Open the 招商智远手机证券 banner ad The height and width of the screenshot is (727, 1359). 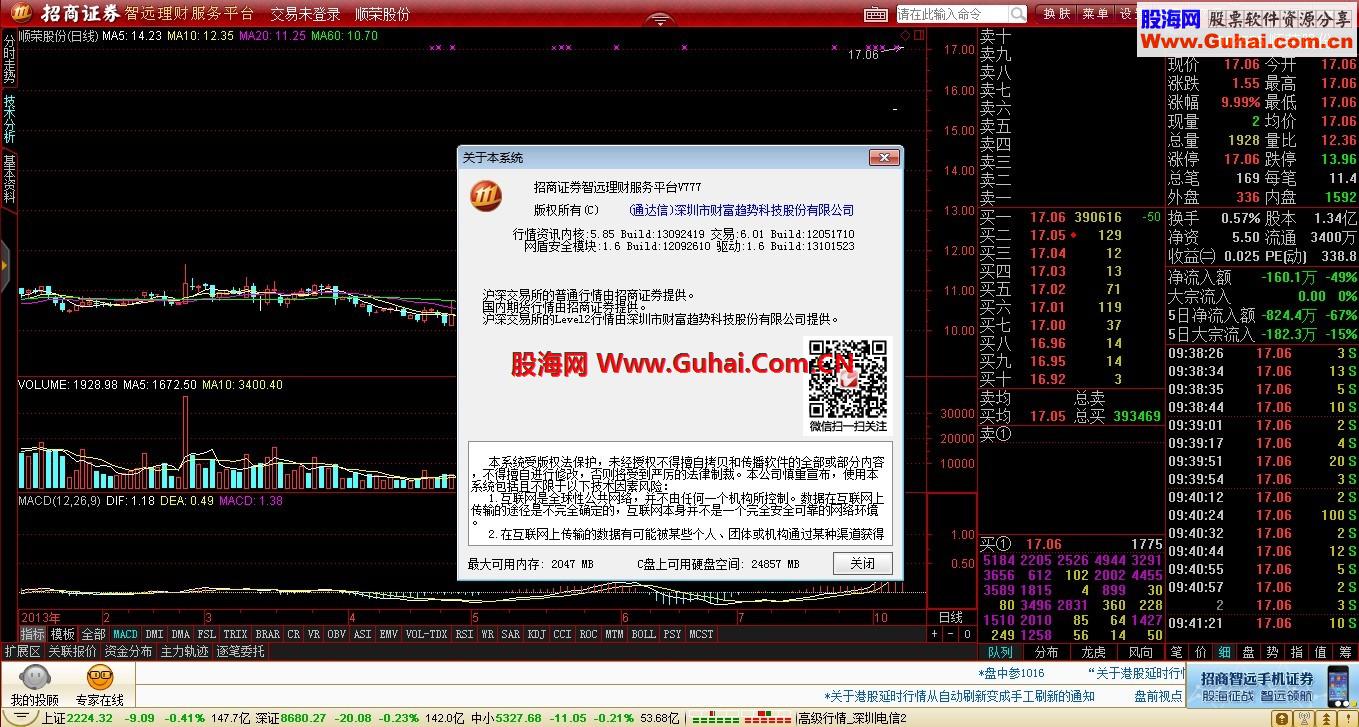(x=1272, y=685)
